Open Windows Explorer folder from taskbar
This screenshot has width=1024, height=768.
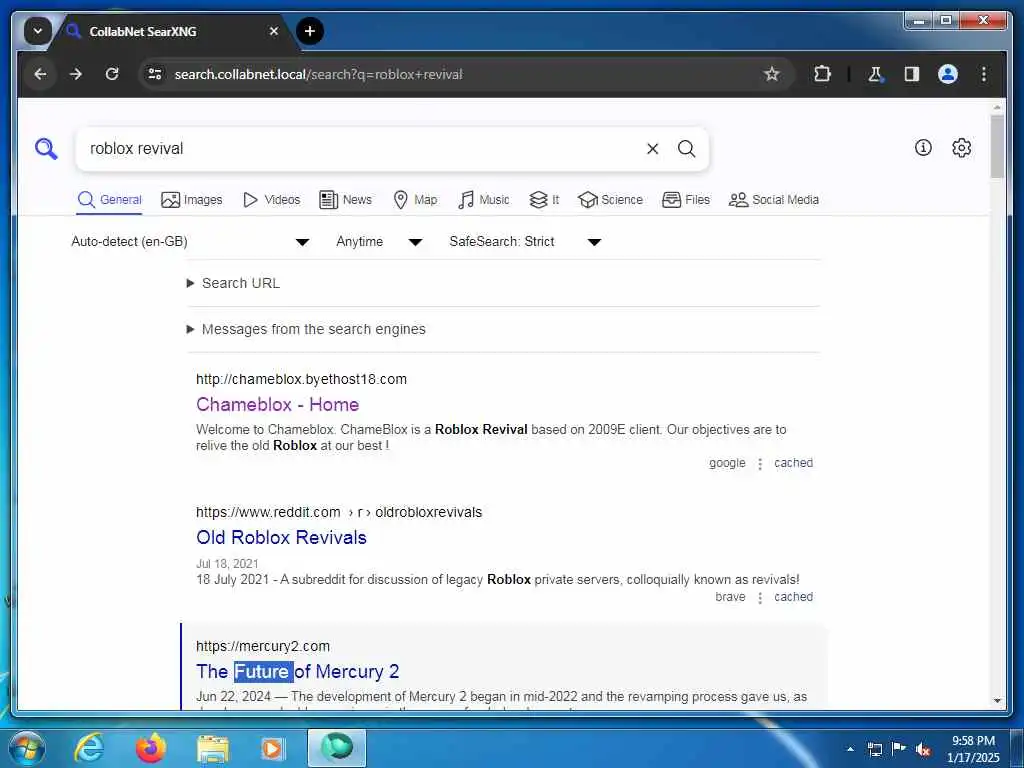(212, 749)
